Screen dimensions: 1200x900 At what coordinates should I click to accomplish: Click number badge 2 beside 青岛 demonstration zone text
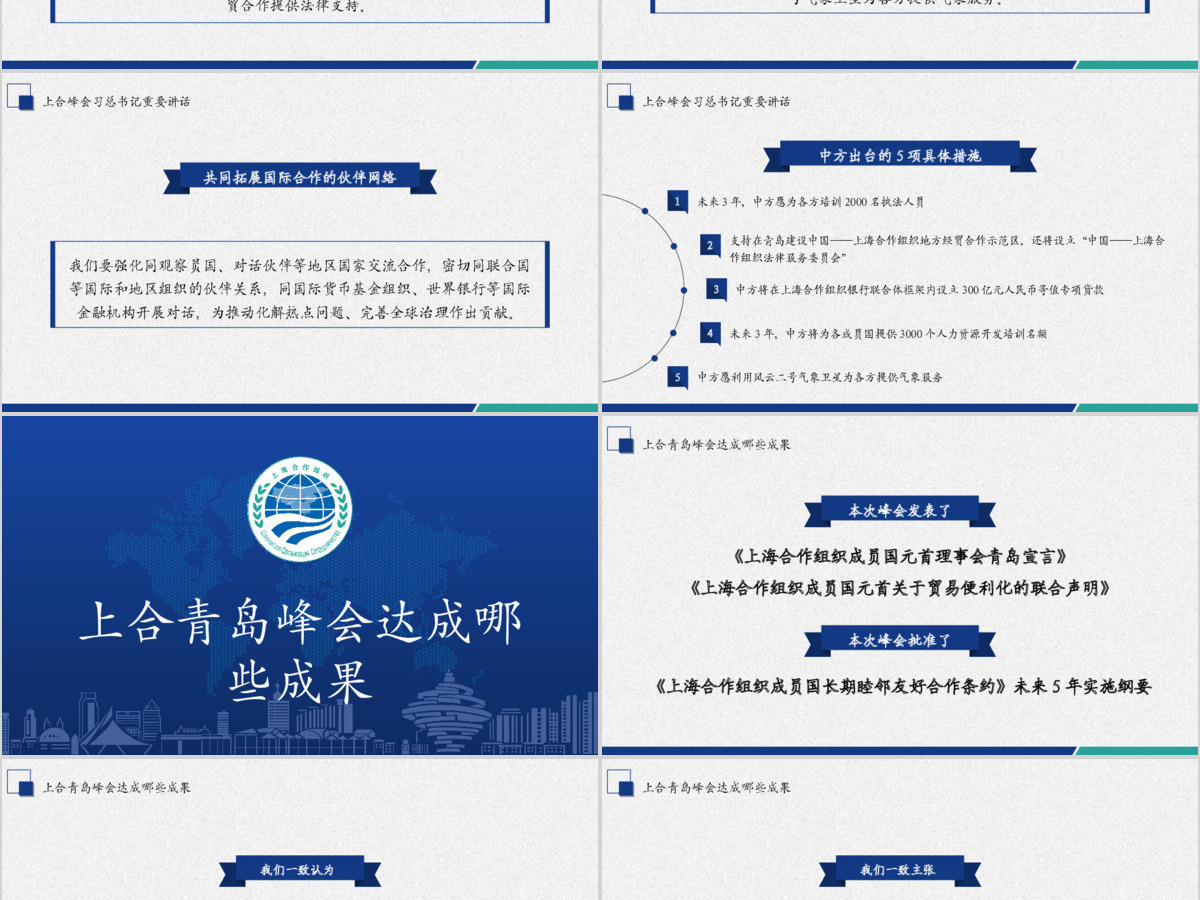(710, 245)
